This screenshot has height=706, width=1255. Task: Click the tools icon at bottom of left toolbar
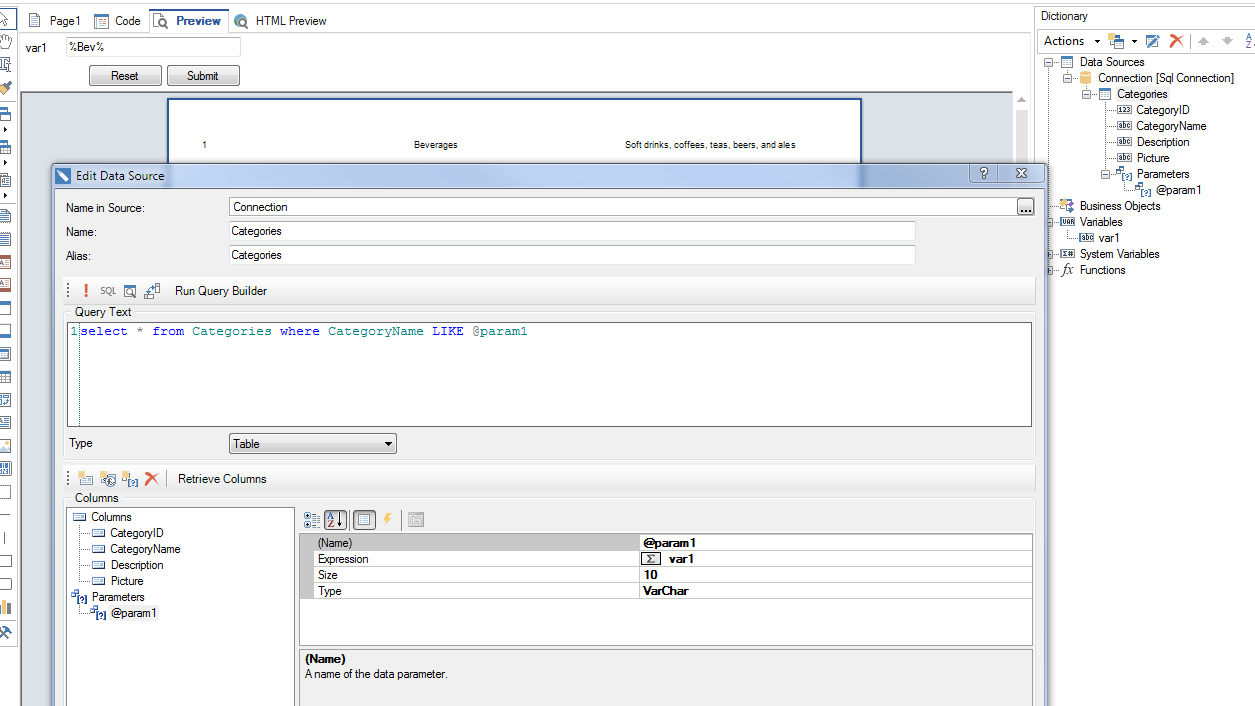point(6,632)
